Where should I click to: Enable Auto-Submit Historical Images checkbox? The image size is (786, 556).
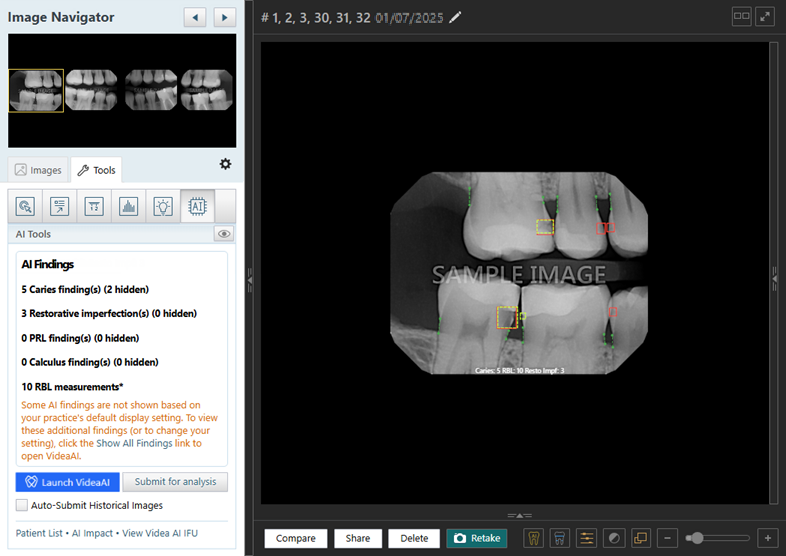(x=22, y=506)
